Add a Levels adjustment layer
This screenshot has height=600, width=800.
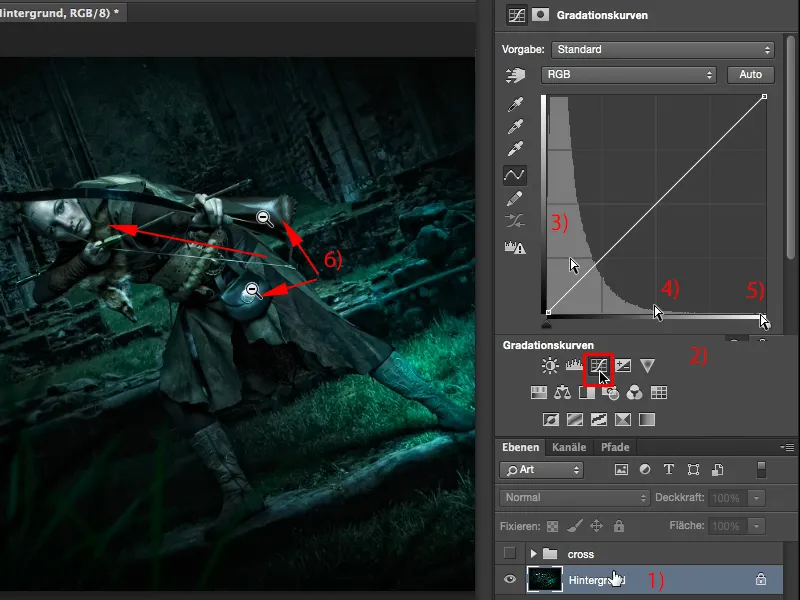tap(574, 365)
